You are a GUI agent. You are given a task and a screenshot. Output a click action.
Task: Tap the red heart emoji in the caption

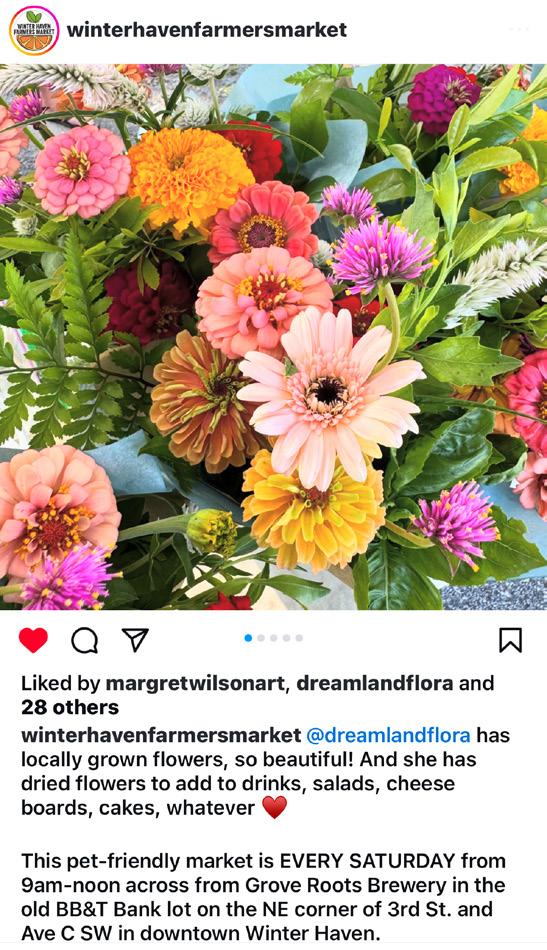(274, 808)
